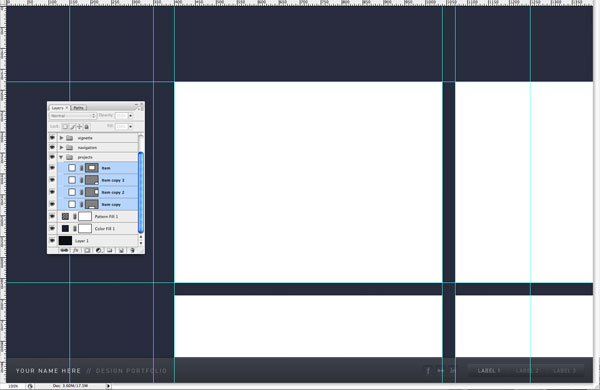
Task: Add a layer mask icon
Action: pos(87,250)
